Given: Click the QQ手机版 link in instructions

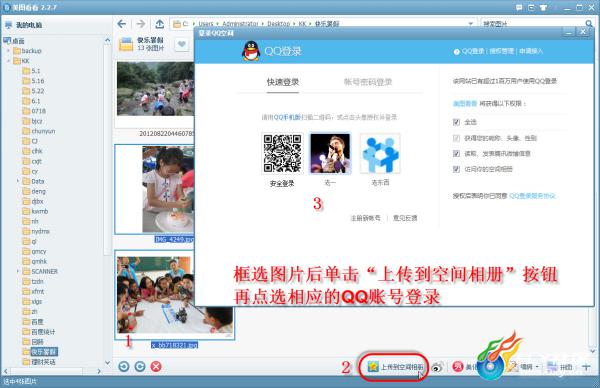Looking at the screenshot, I should click(287, 117).
